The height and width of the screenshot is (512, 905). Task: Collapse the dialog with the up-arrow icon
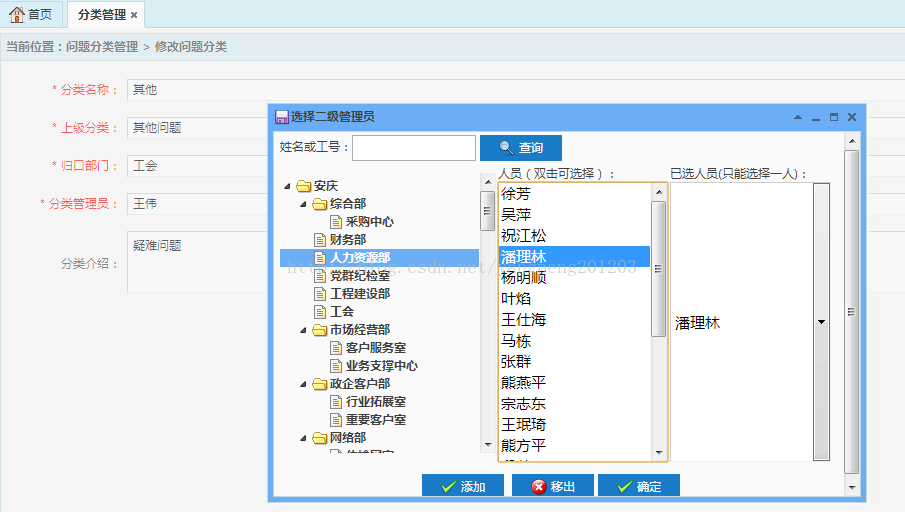click(798, 117)
